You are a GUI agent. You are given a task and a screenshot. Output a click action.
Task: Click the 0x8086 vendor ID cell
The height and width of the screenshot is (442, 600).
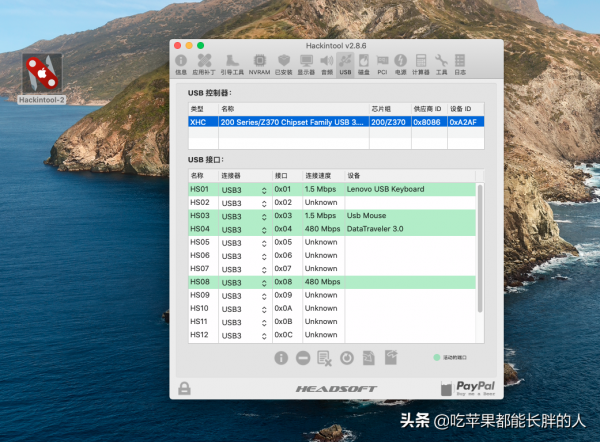[427, 122]
